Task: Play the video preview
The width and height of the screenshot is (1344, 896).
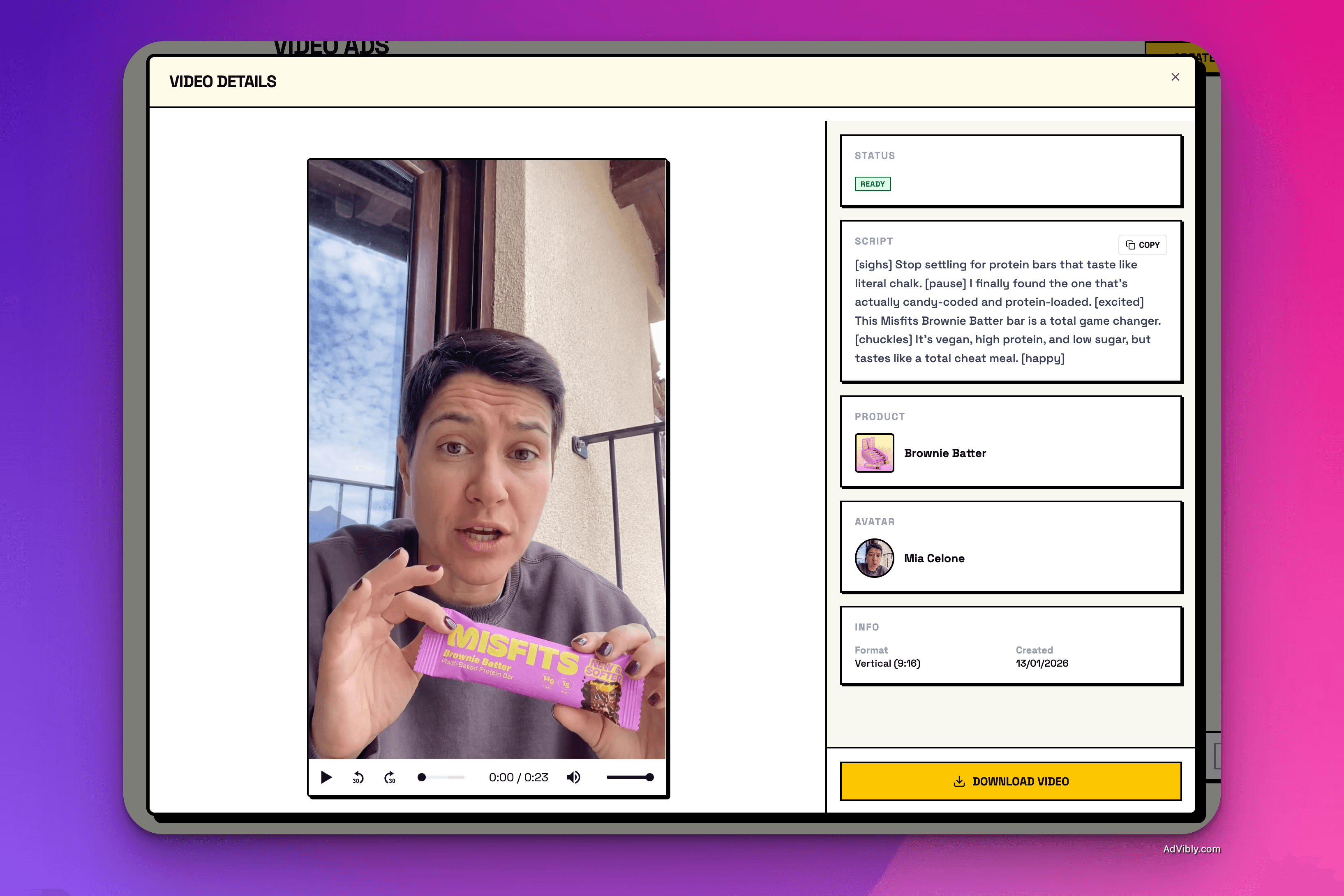Action: [x=326, y=777]
